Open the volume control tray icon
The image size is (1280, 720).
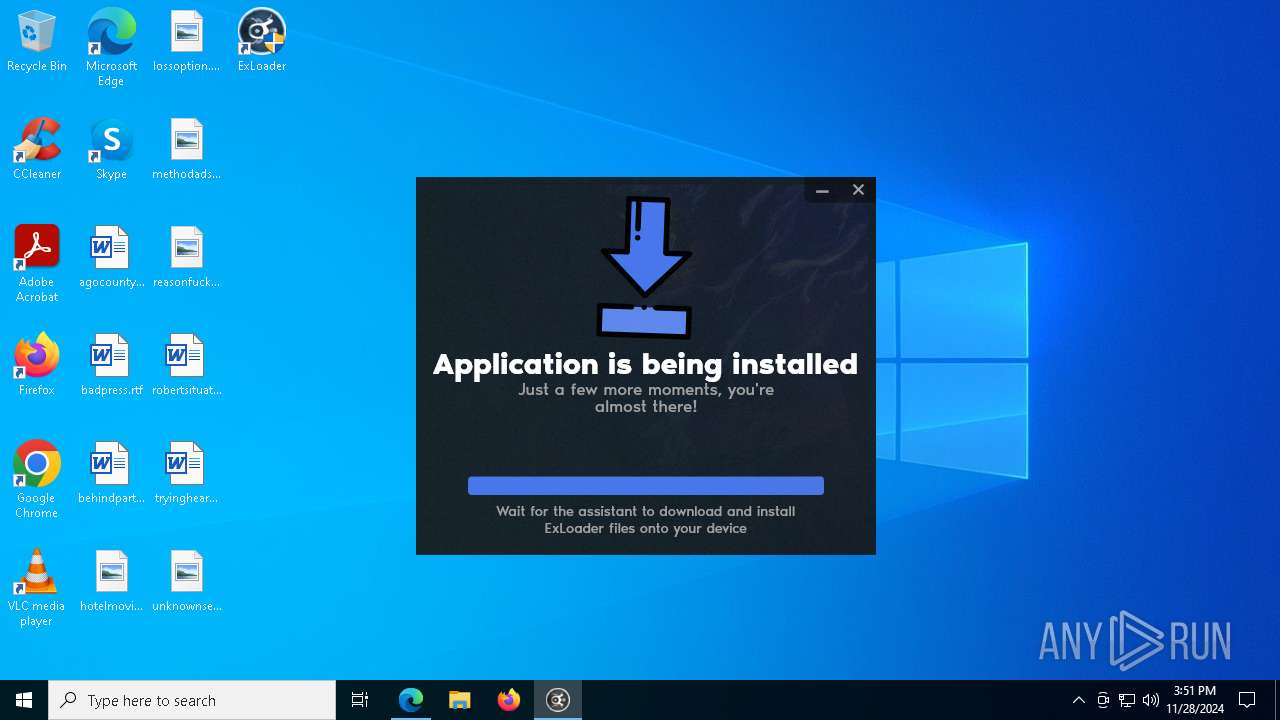[x=1151, y=700]
